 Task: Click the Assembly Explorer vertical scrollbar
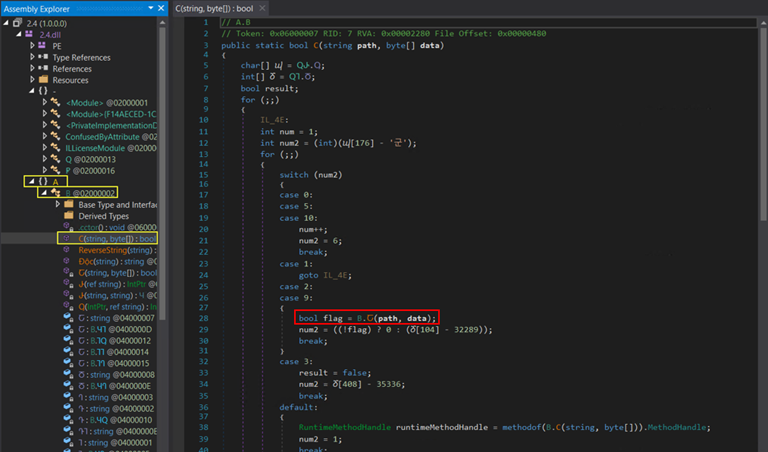click(x=163, y=150)
